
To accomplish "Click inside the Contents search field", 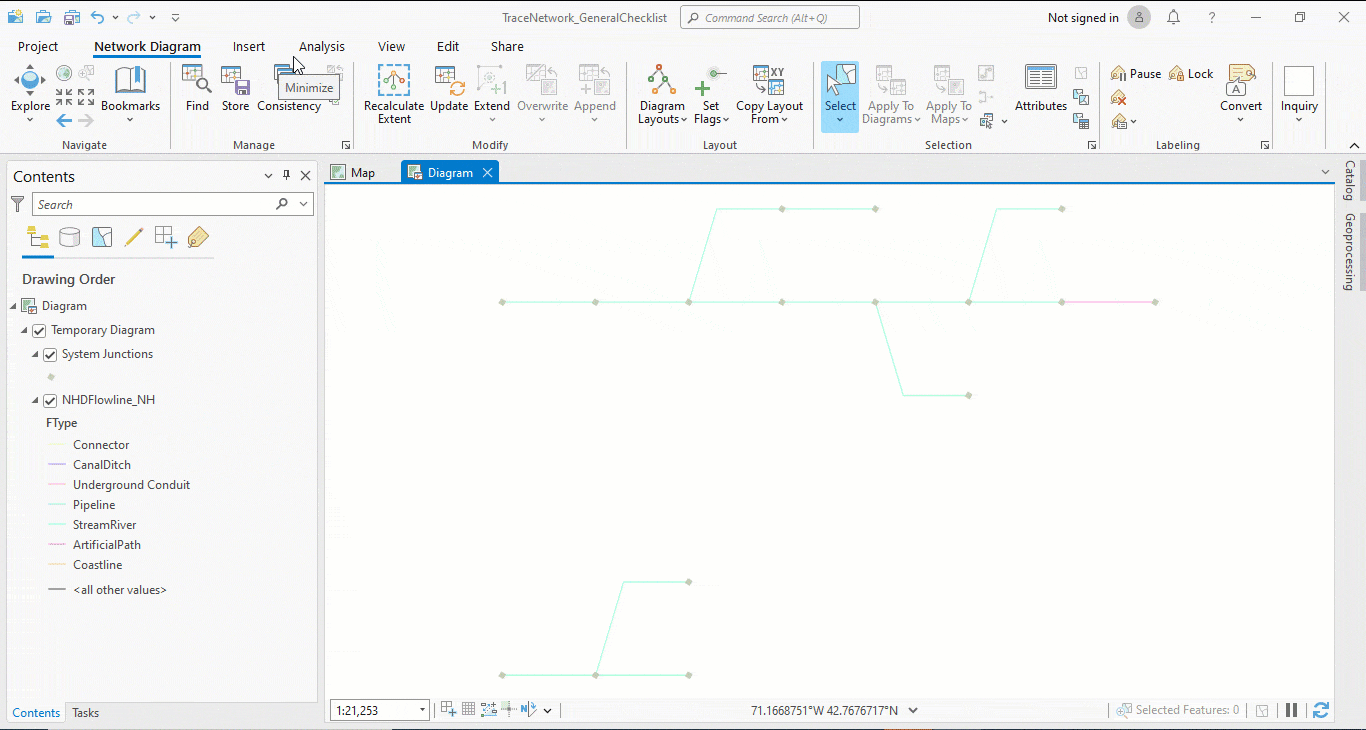I will (160, 203).
